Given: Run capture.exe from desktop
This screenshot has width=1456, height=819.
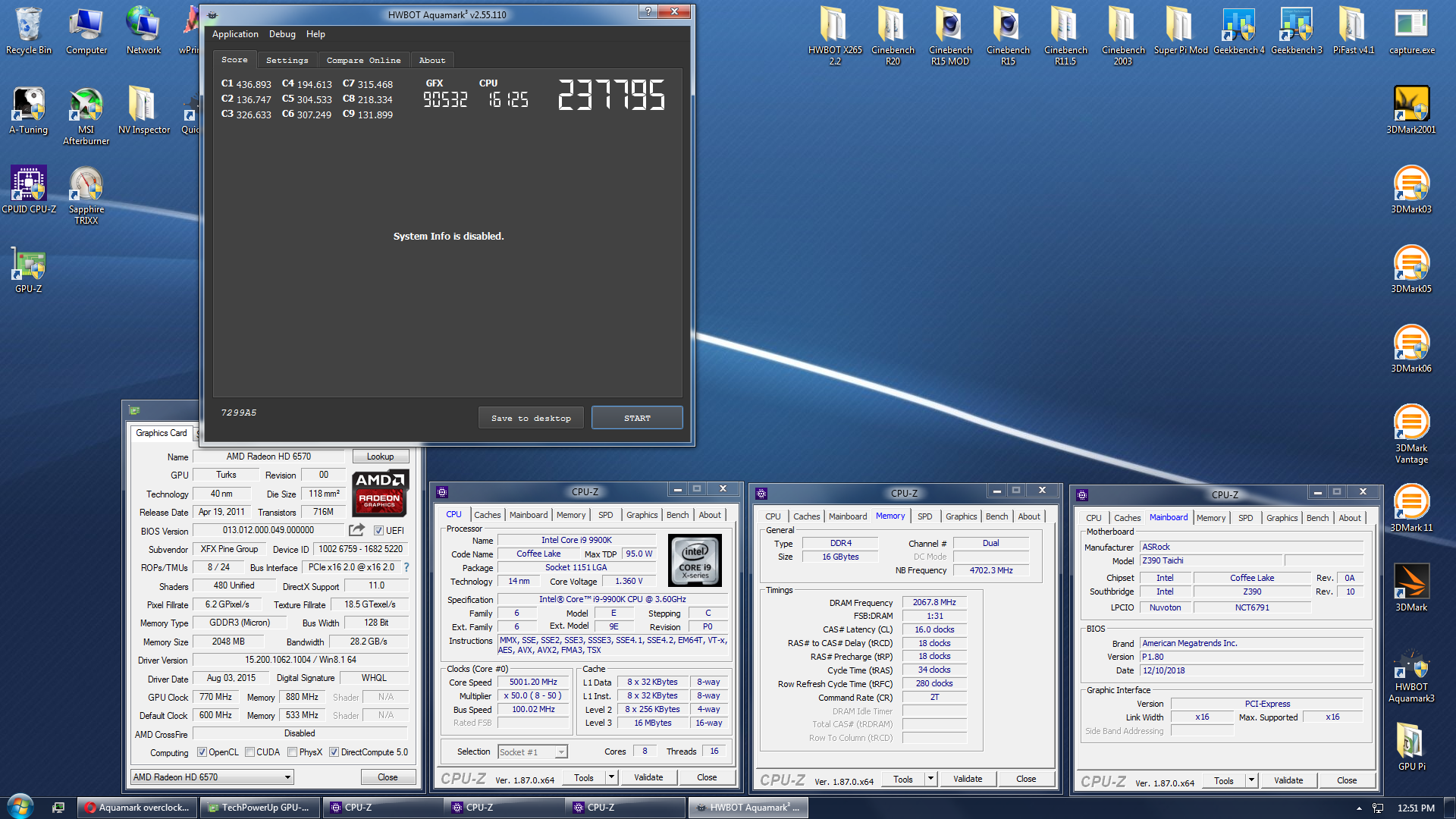Looking at the screenshot, I should coord(1411,30).
